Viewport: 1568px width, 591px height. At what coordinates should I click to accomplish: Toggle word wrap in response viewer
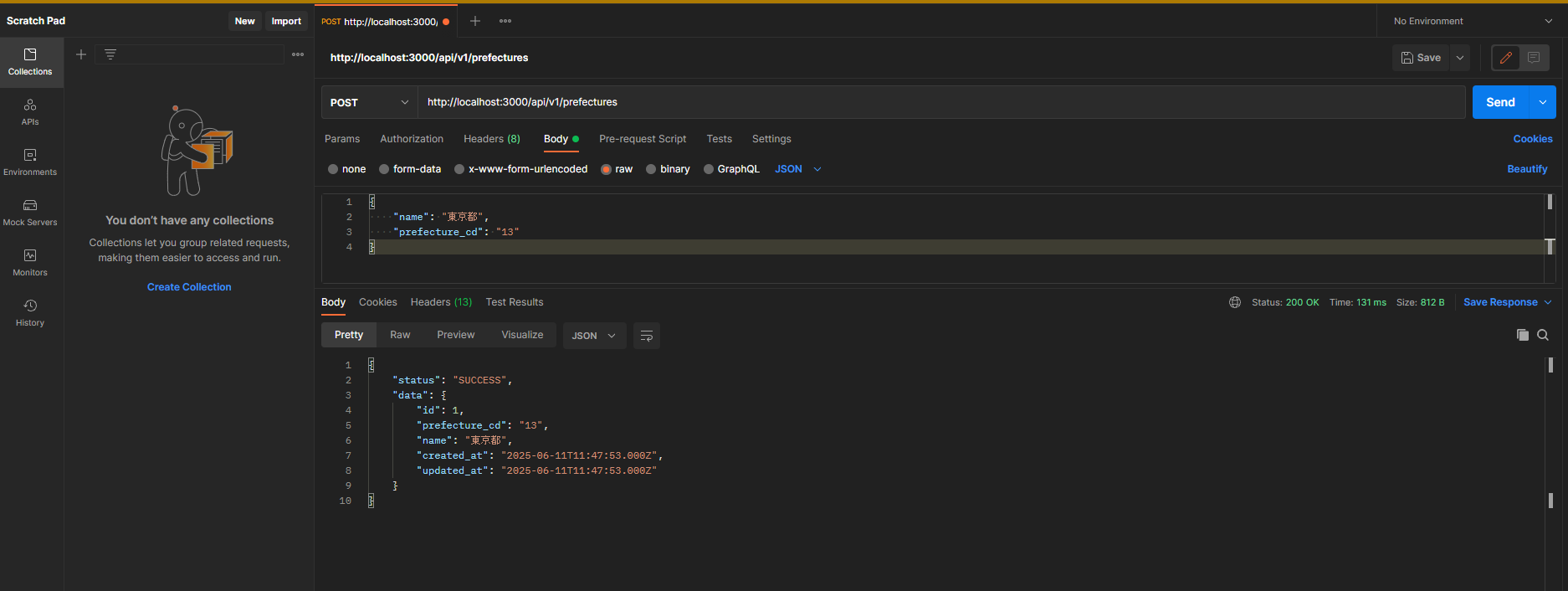647,336
